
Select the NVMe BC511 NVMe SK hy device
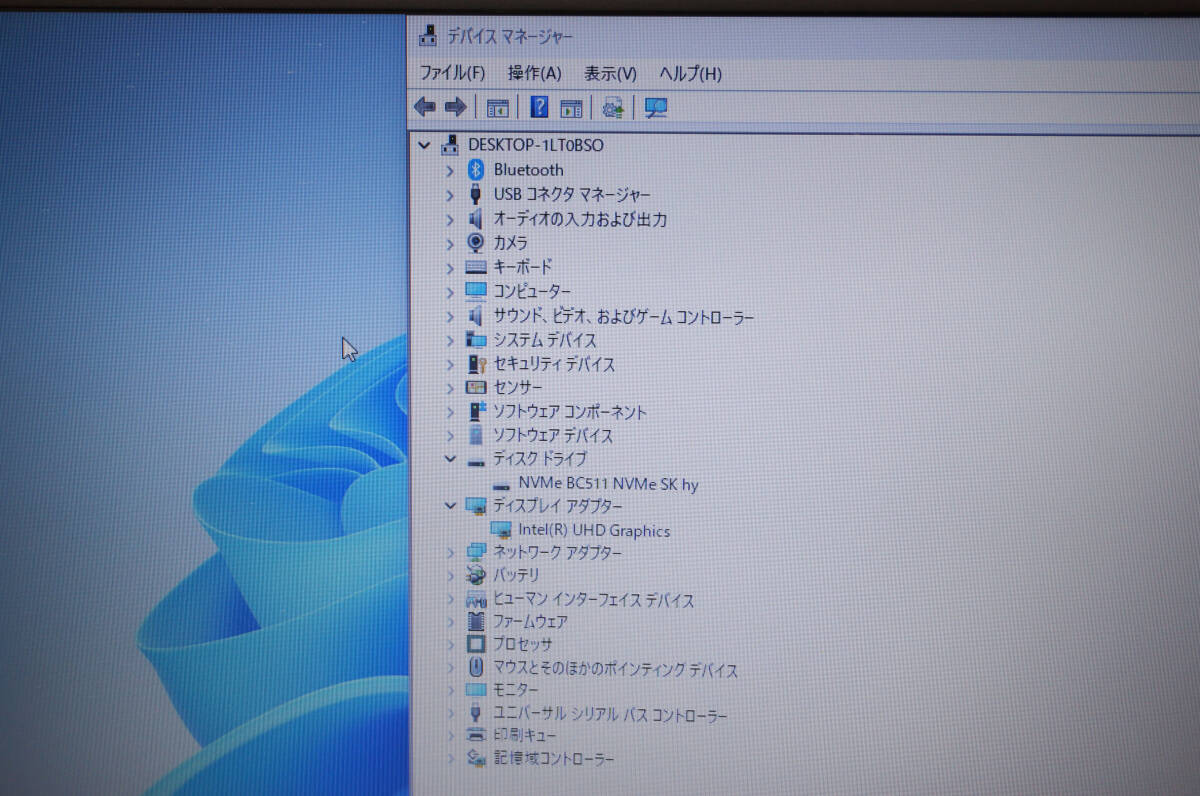[608, 484]
